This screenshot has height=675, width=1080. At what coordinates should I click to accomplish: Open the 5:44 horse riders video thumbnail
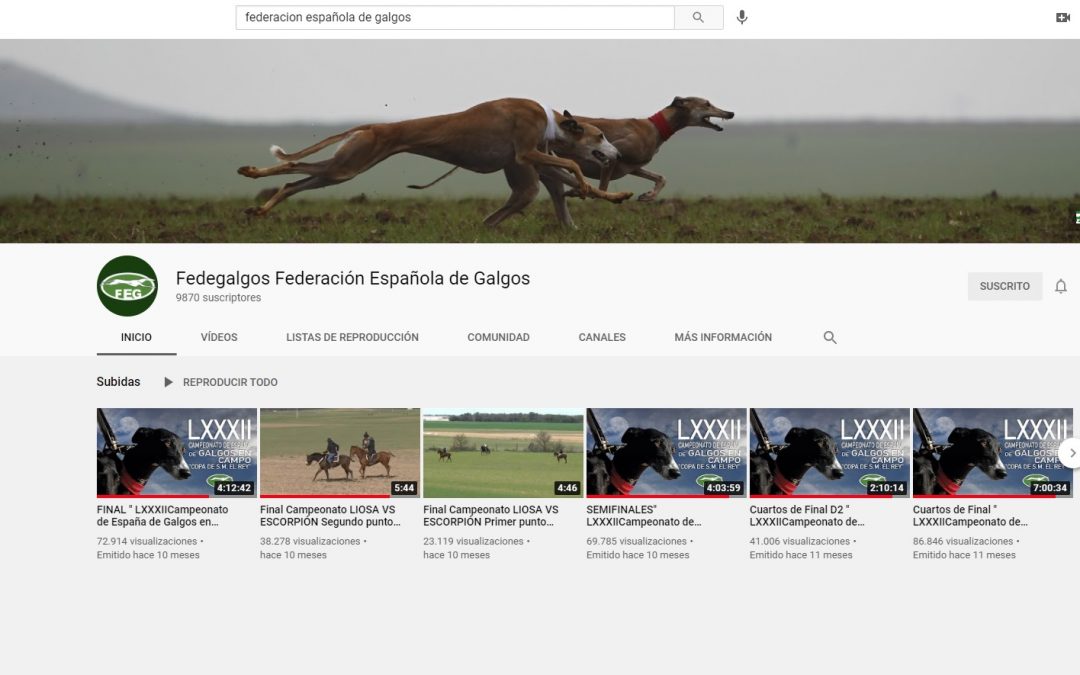[x=339, y=452]
